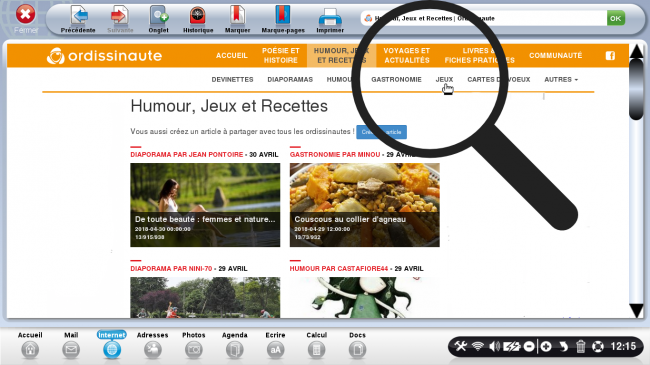Open Adresses in the dock

[x=153, y=349]
